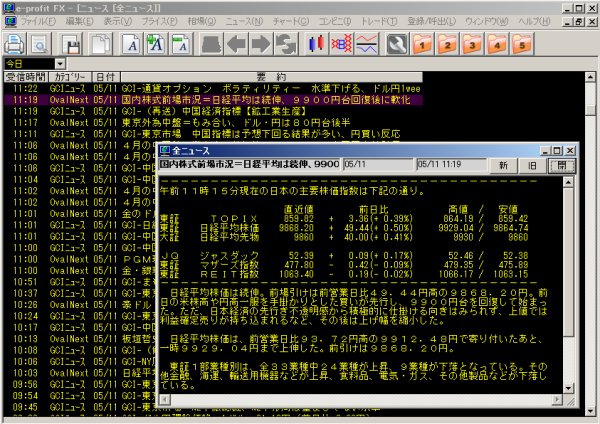This screenshot has height=424, width=600.
Task: Sort by 日付 column header
Action: (106, 77)
